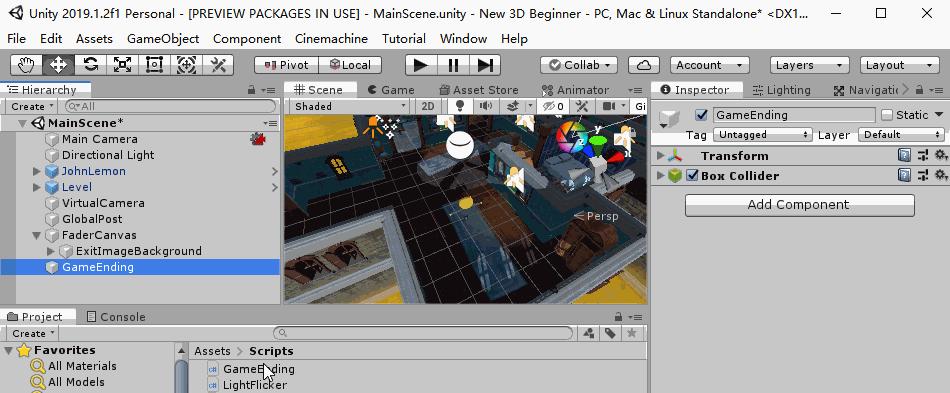Viewport: 950px width, 393px height.
Task: Collapse FaderCanvas in Hierarchy
Action: tap(37, 235)
